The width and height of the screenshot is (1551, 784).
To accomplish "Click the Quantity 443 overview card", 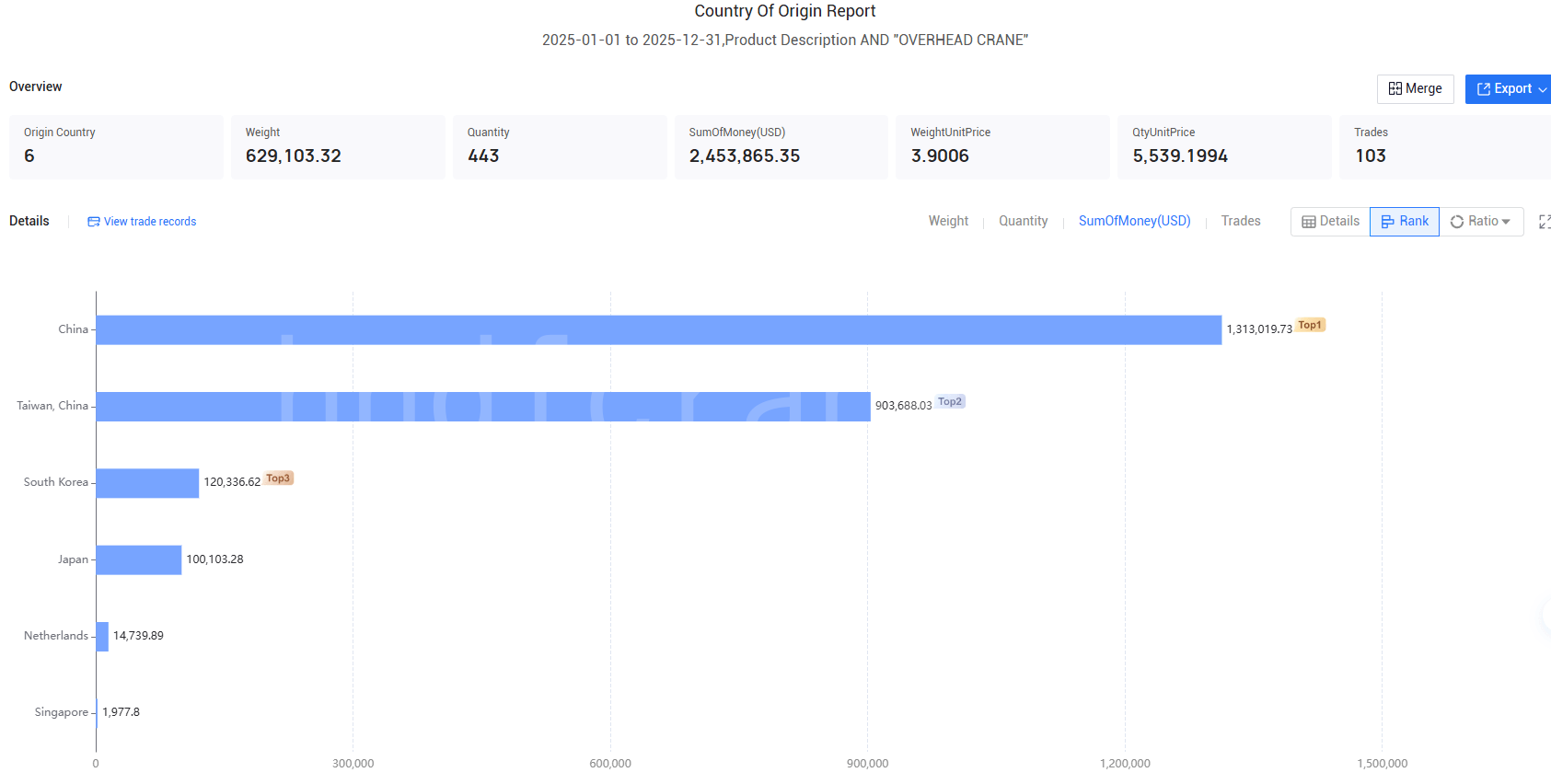I will [560, 147].
